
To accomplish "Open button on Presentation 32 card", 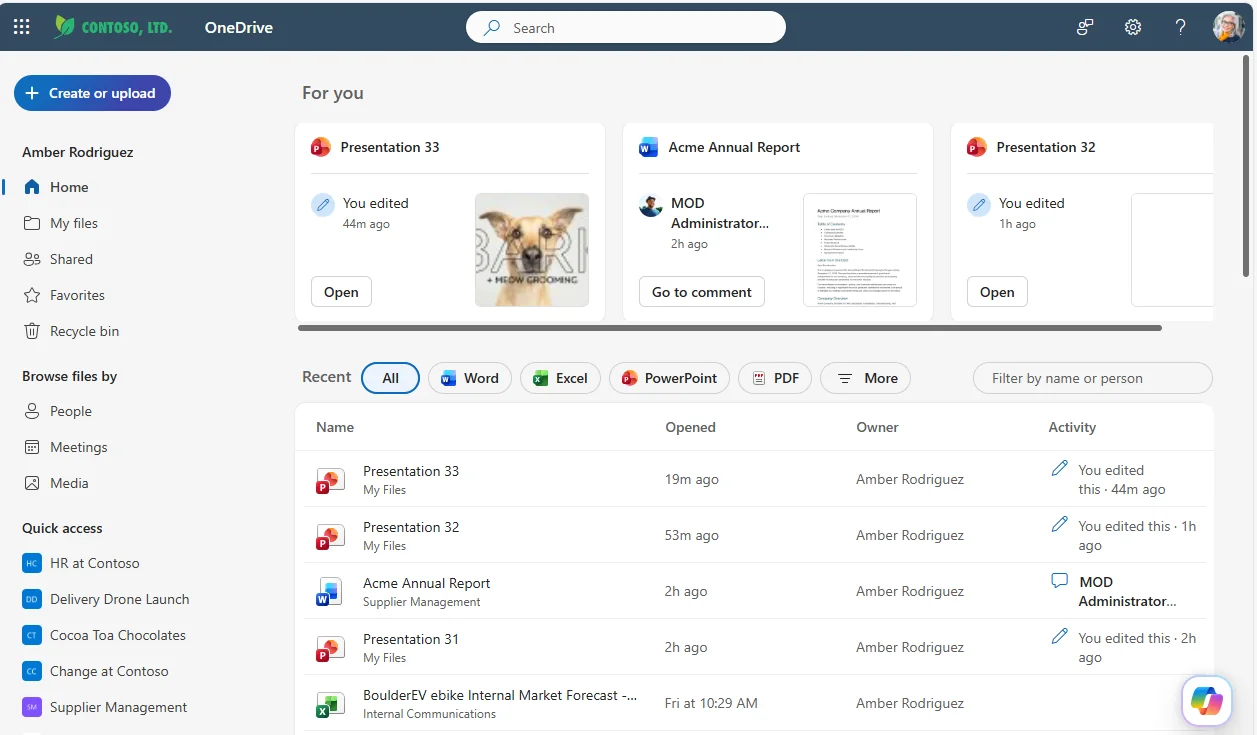I will tap(997, 292).
